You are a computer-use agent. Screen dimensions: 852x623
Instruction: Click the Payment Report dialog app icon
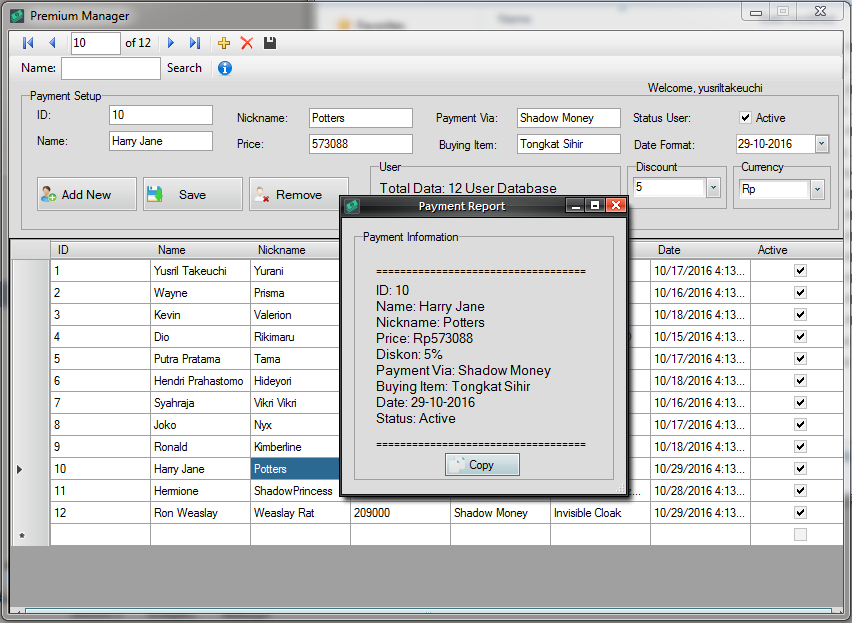coord(352,206)
